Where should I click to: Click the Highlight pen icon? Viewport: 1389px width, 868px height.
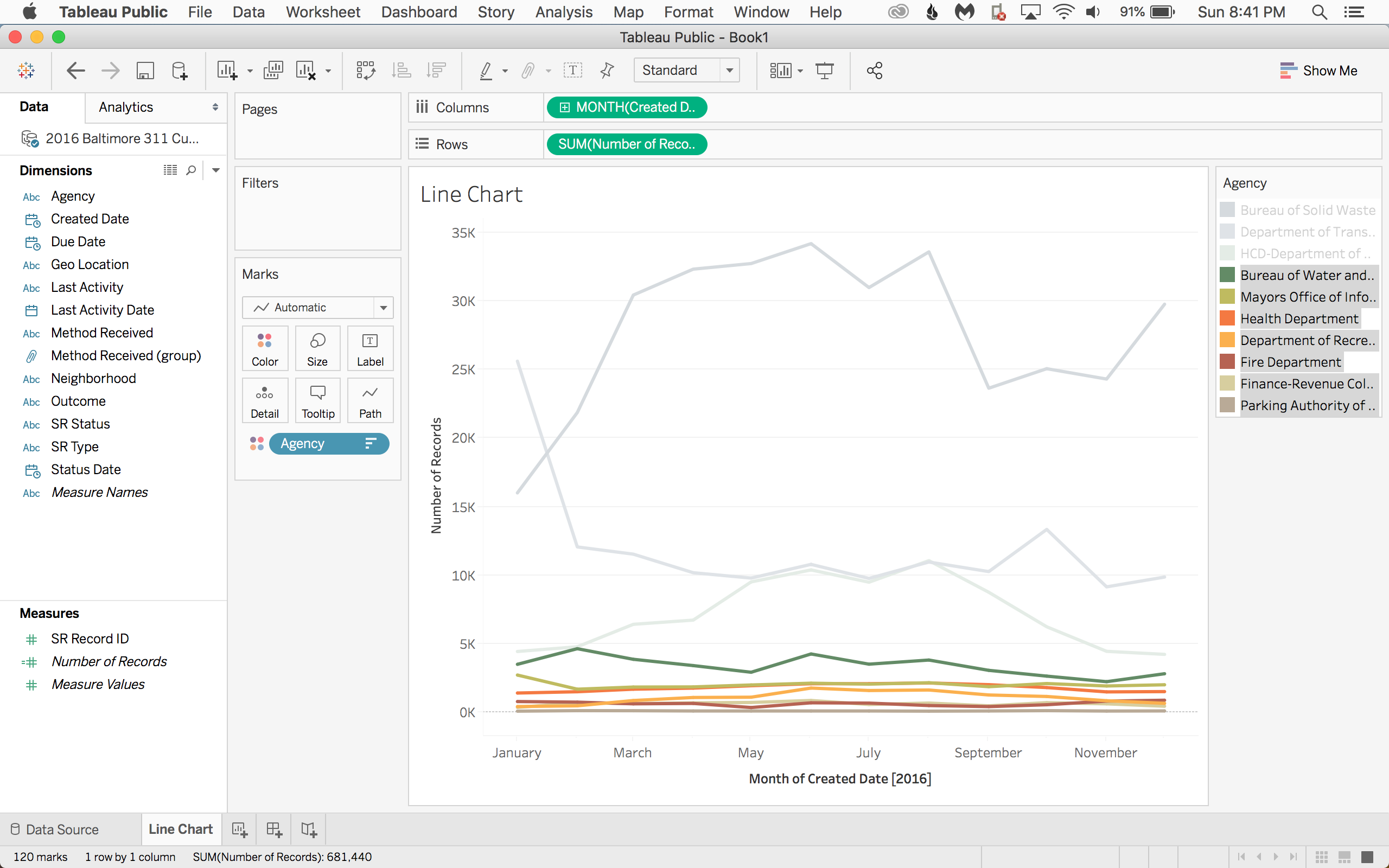[486, 71]
